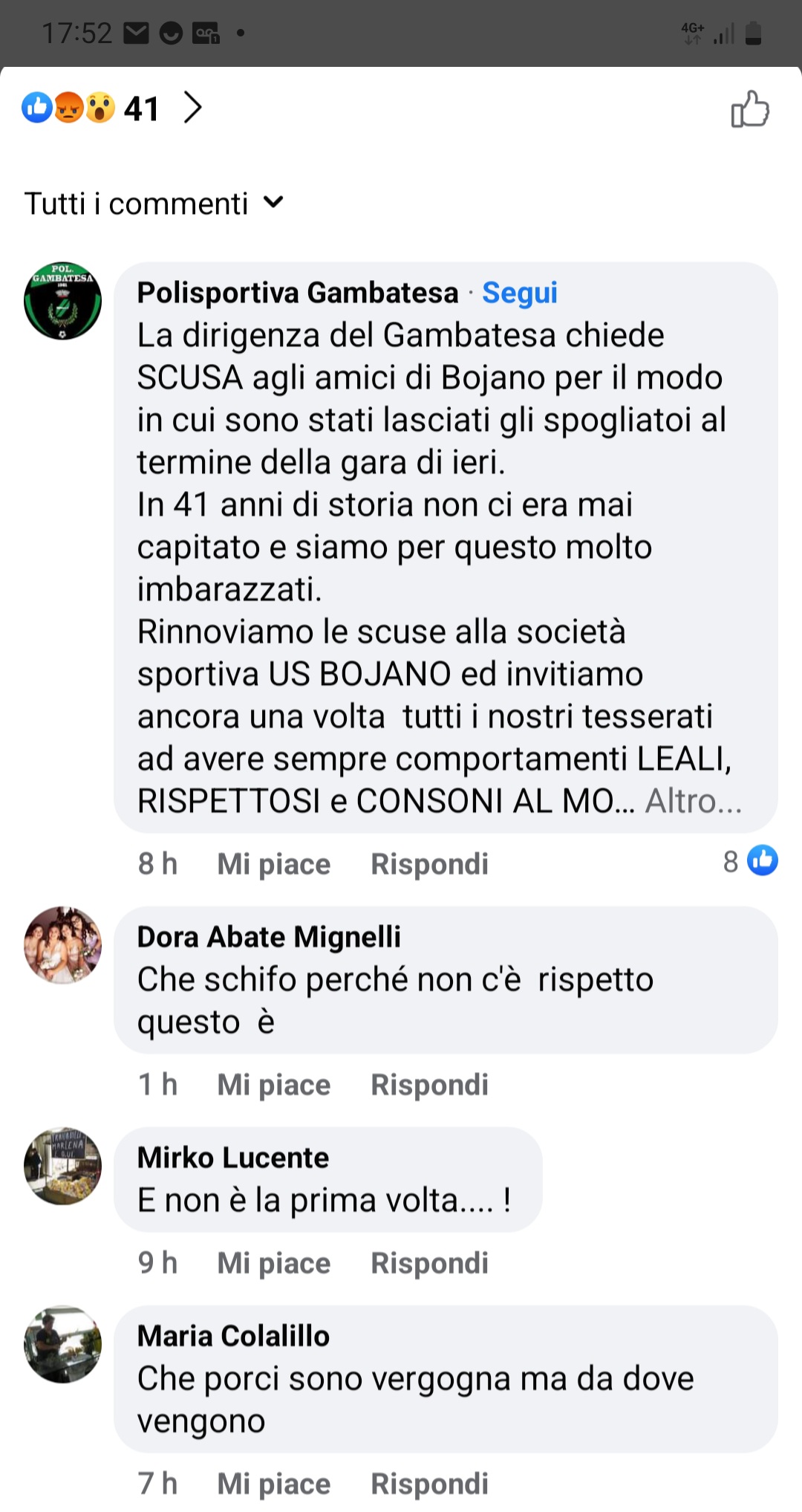Viewport: 802px width, 1512px height.
Task: Tap the thumbs-up like icon at top right
Action: coord(750,109)
